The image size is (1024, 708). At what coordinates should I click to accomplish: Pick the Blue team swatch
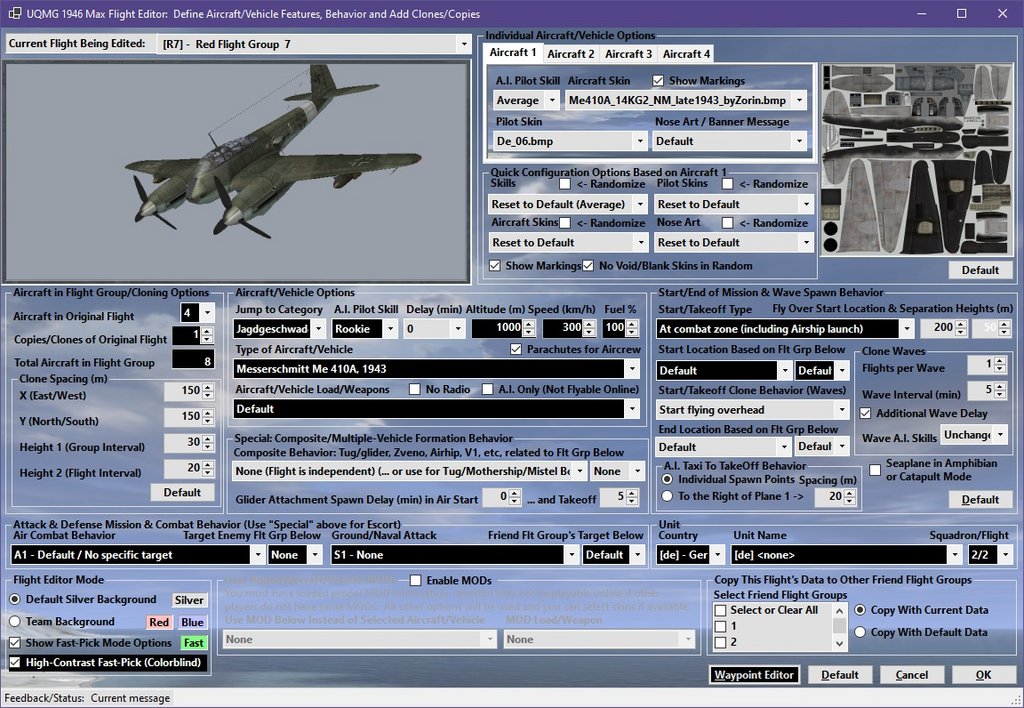(192, 622)
